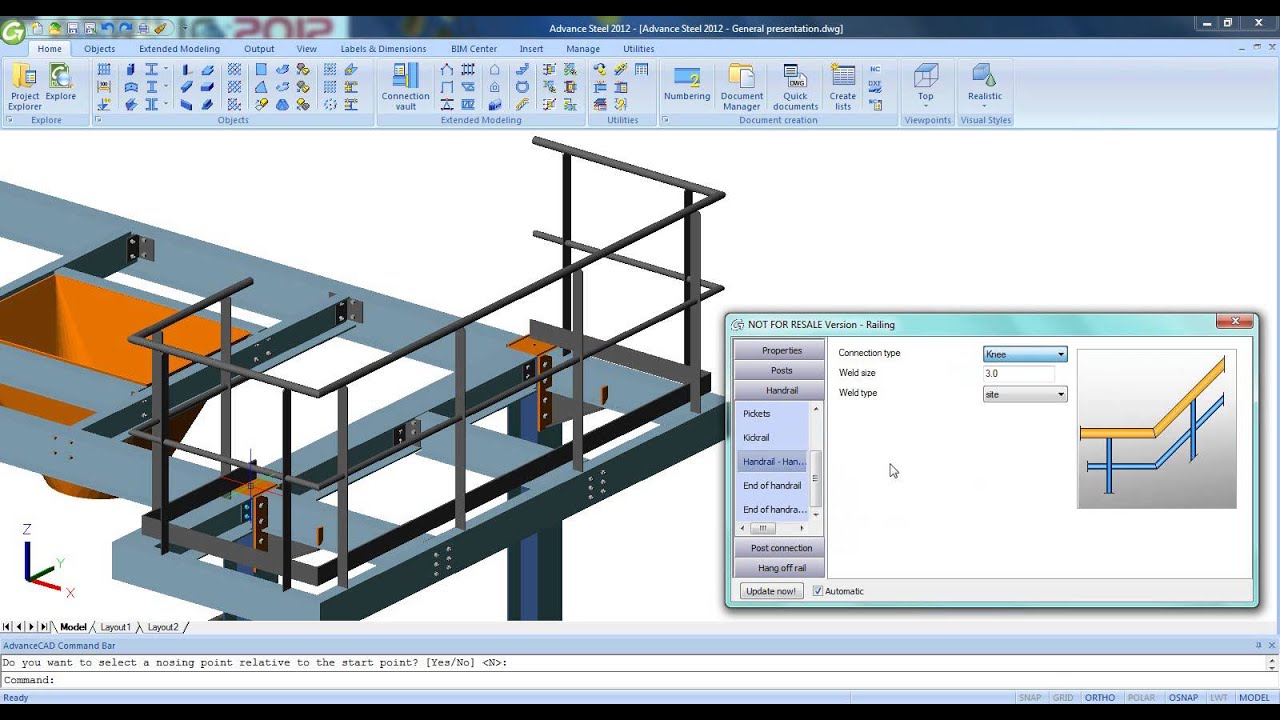Expand the Objects group dialog launcher

click(x=98, y=120)
